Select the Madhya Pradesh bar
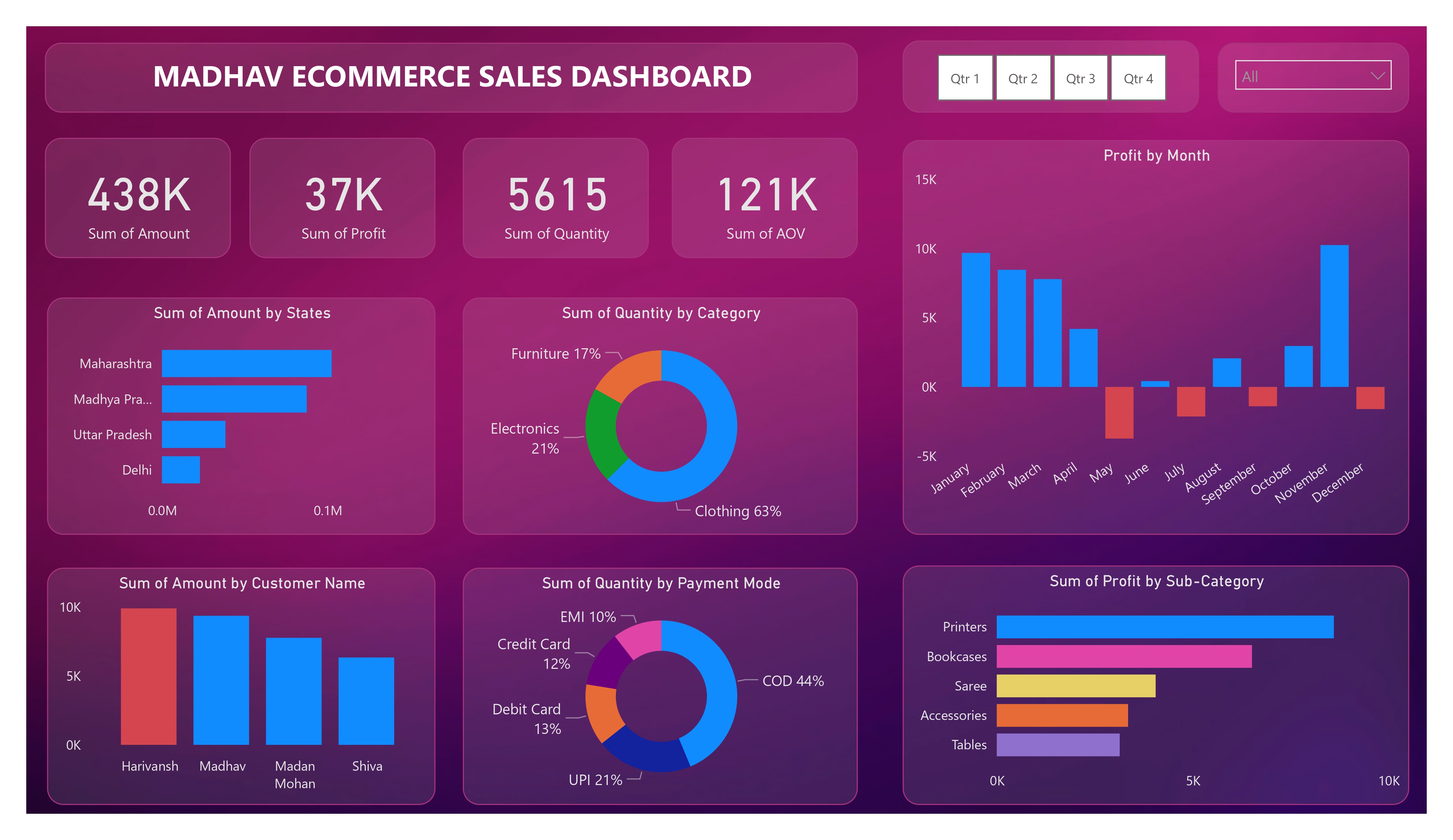 pos(234,399)
